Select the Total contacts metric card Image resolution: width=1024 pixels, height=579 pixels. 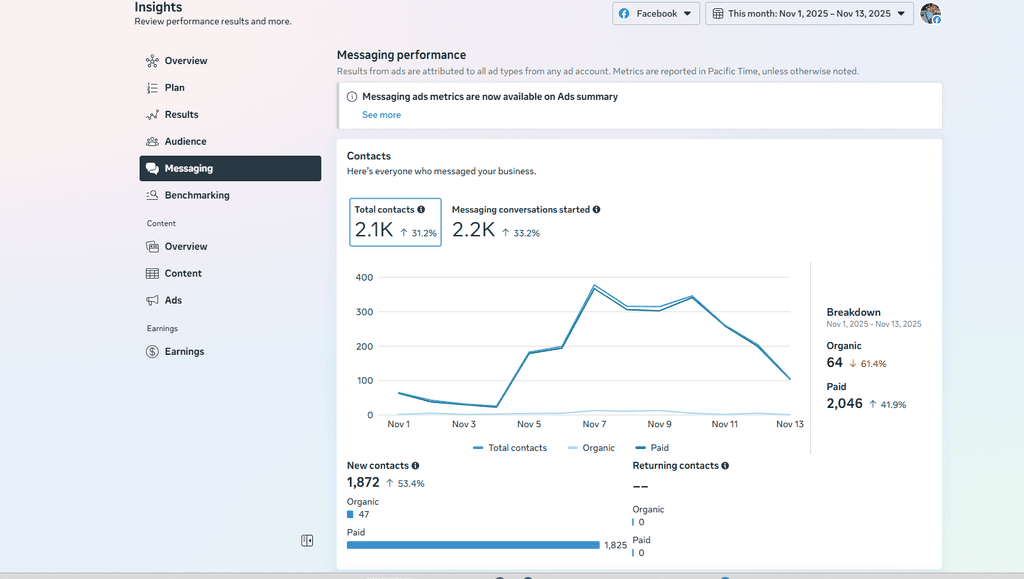click(396, 222)
